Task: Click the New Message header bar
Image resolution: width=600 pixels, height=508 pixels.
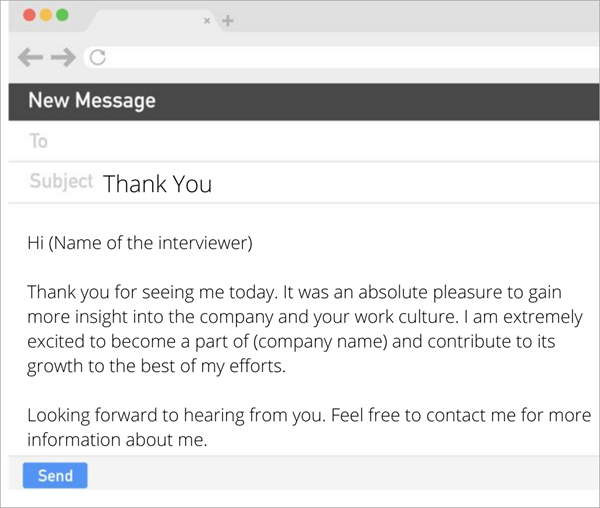Action: coord(304,101)
